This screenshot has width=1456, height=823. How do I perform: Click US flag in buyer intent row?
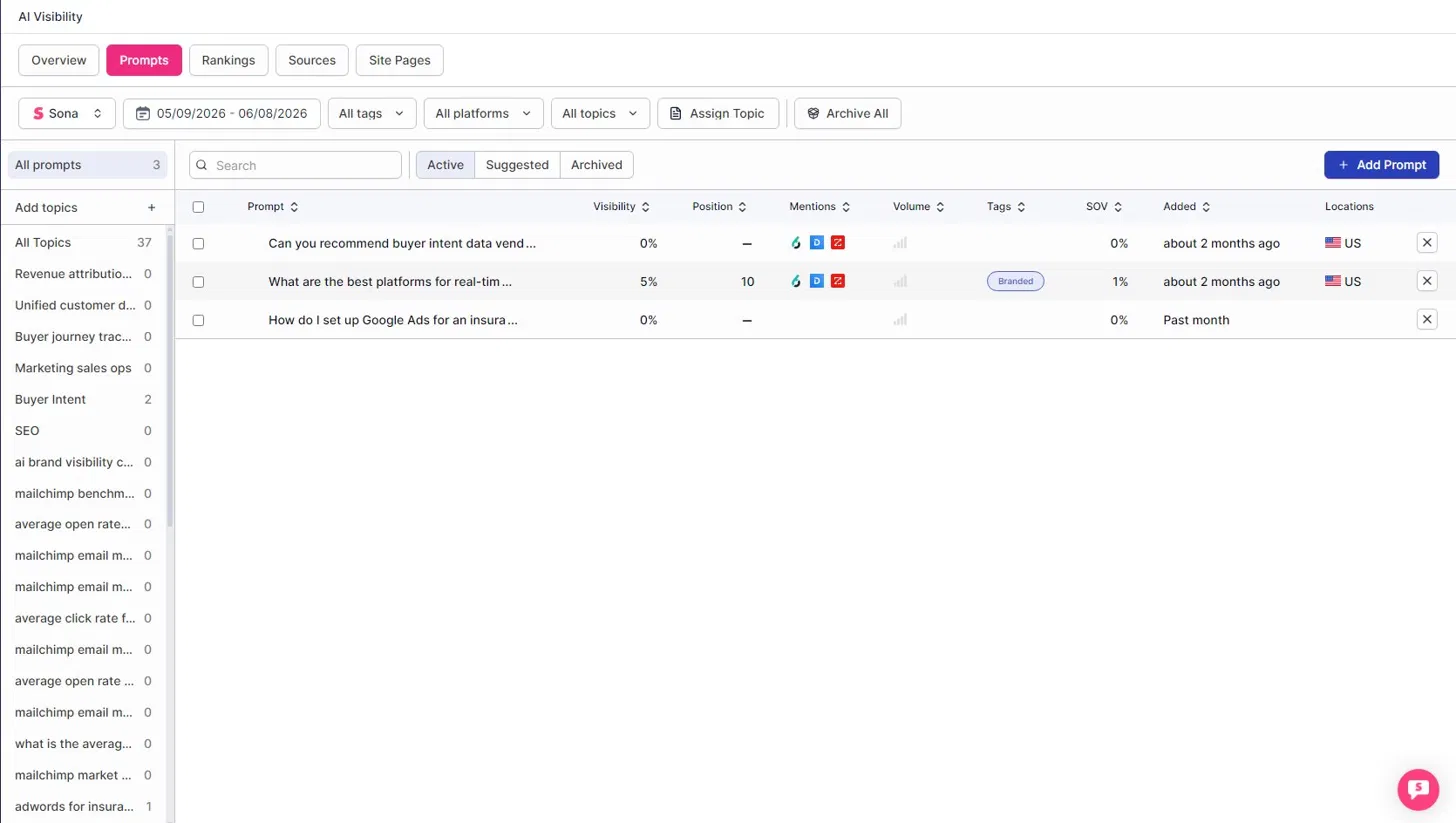(x=1332, y=243)
